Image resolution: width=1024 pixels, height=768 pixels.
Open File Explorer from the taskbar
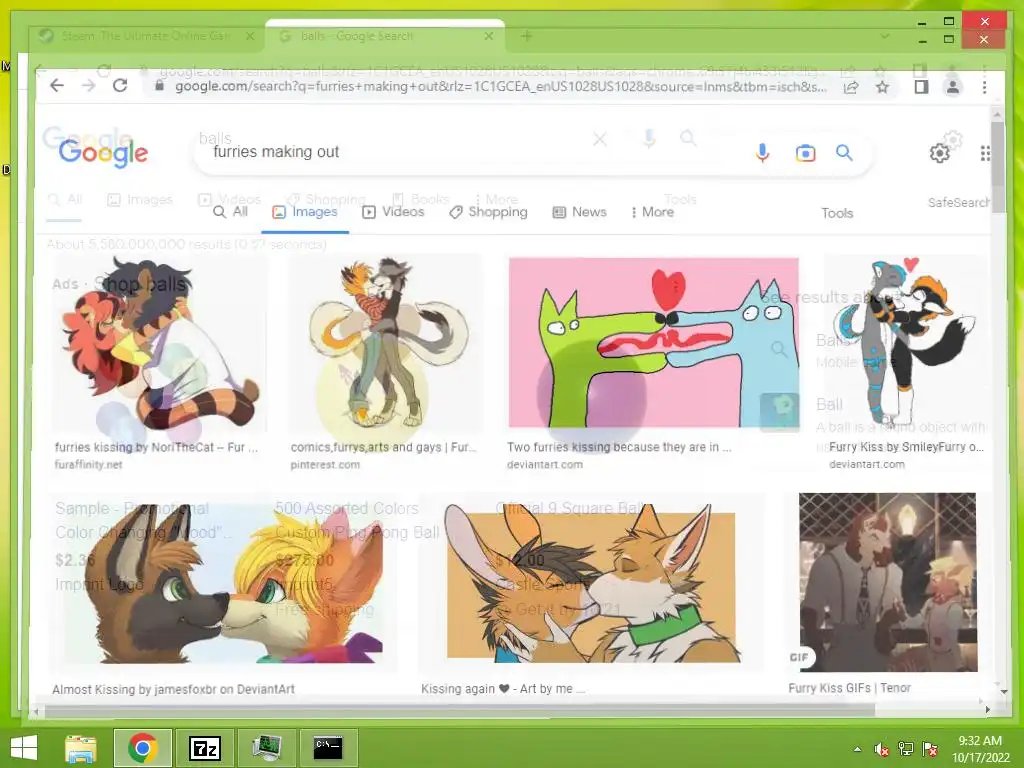[81, 748]
